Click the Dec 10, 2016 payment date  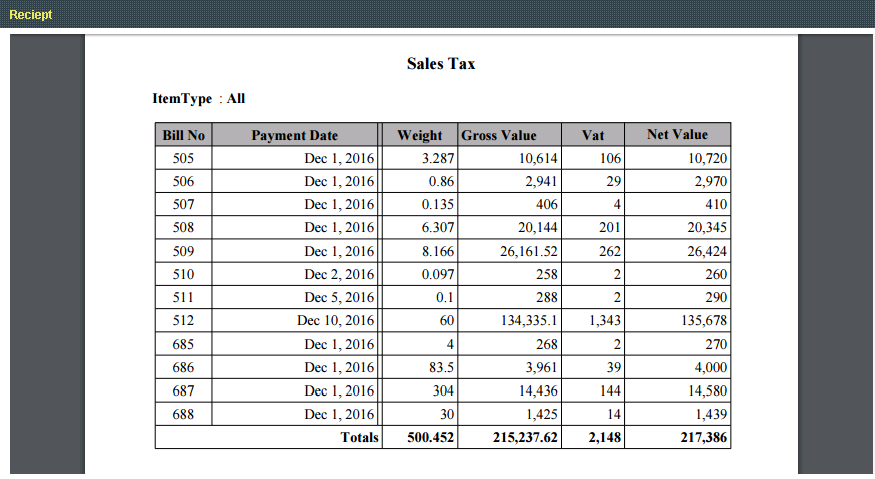pos(335,321)
